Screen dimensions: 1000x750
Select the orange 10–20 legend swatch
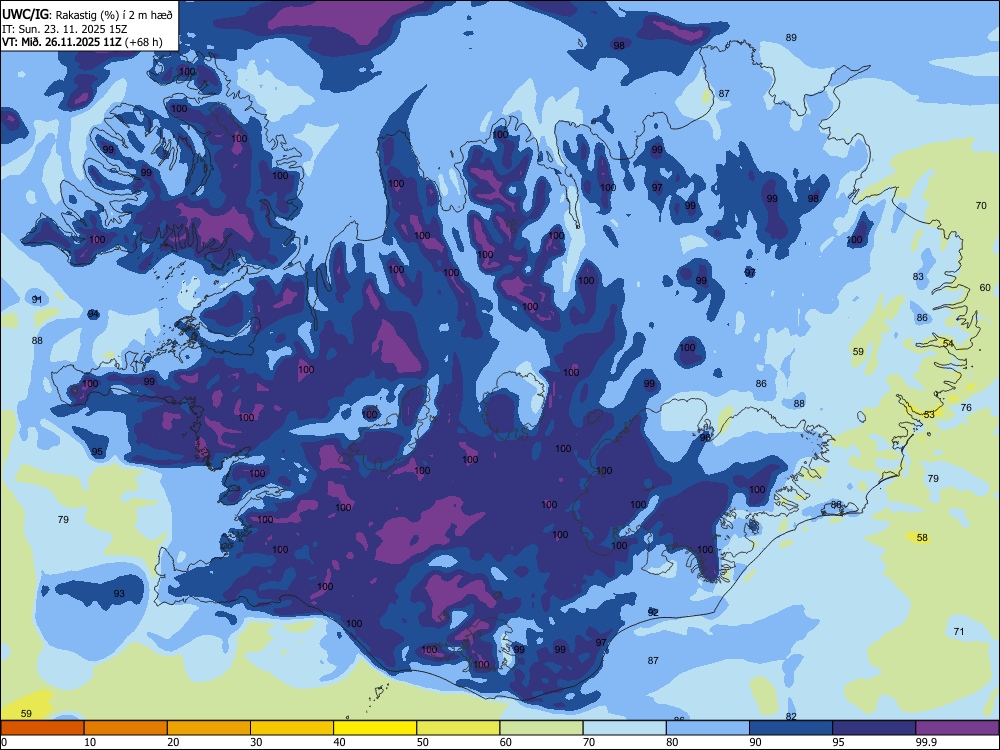pyautogui.click(x=126, y=728)
